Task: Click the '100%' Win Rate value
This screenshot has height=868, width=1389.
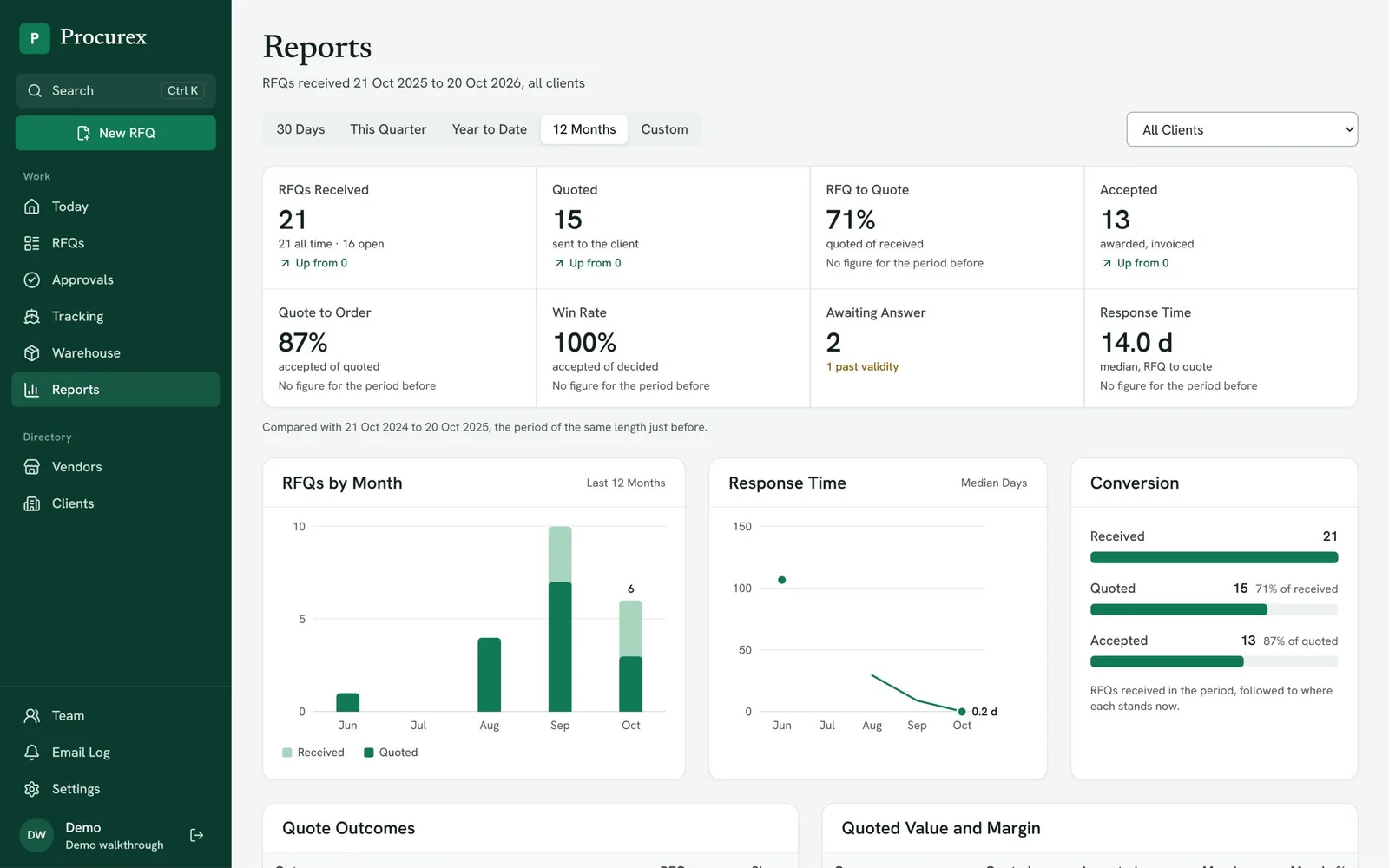Action: click(x=584, y=343)
